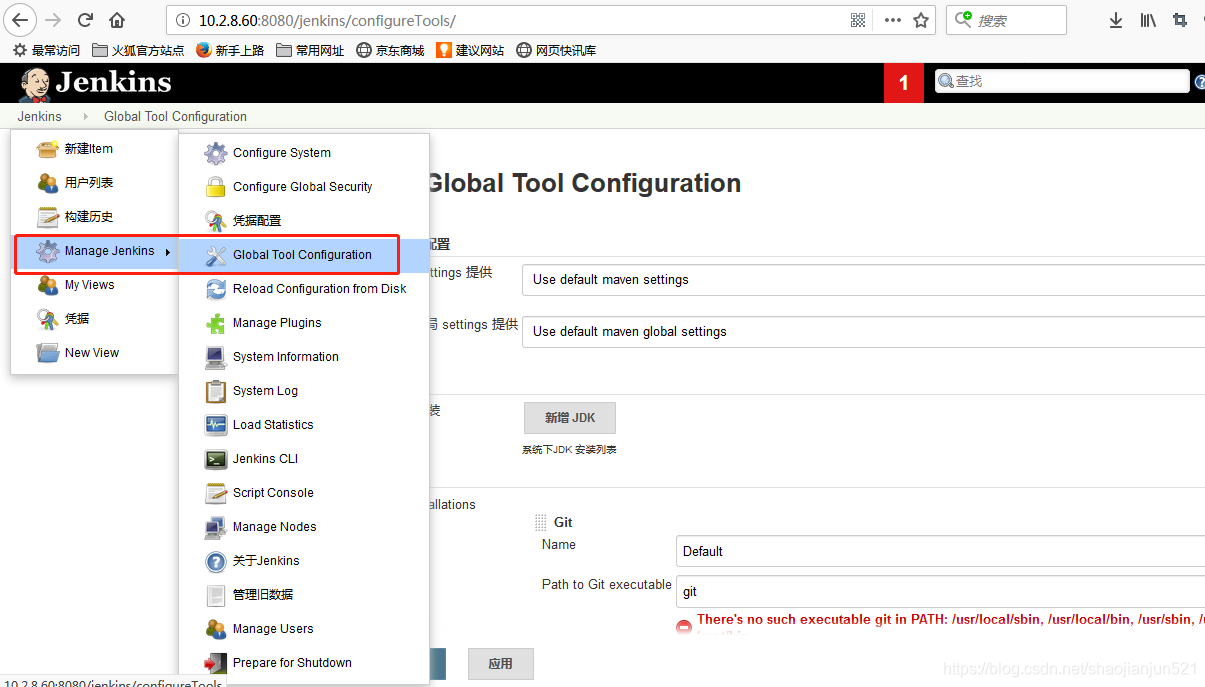Click the Configure Global Security padlock icon
This screenshot has height=687, width=1205.
(x=216, y=187)
